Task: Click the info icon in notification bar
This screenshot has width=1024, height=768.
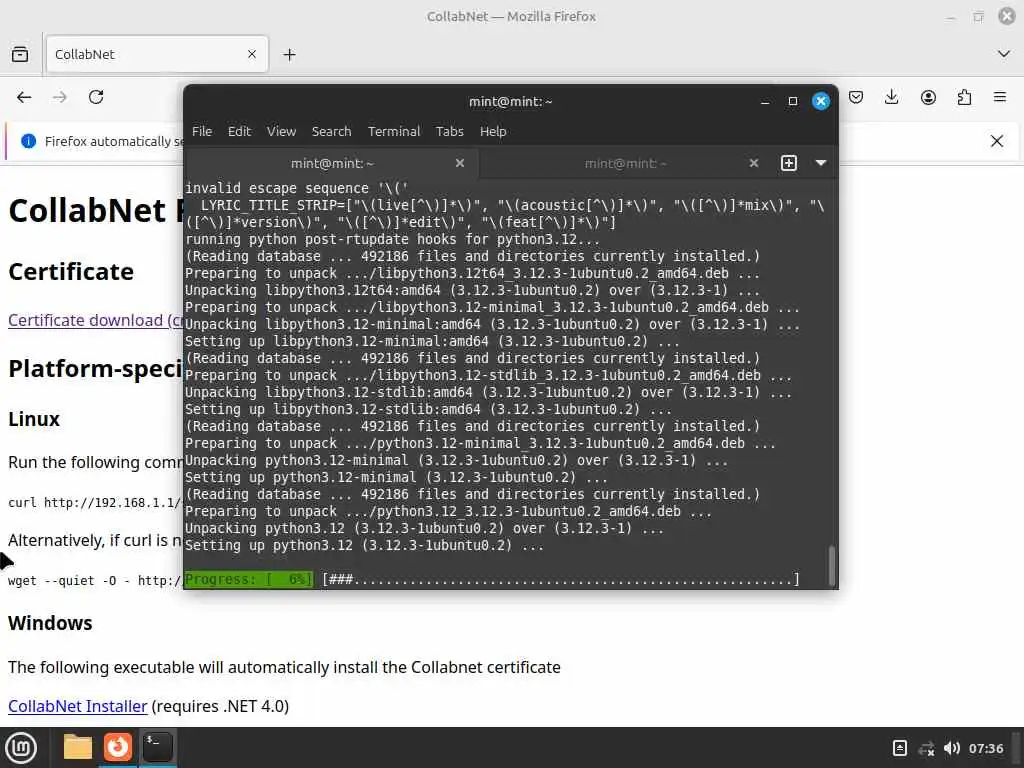Action: [29, 141]
